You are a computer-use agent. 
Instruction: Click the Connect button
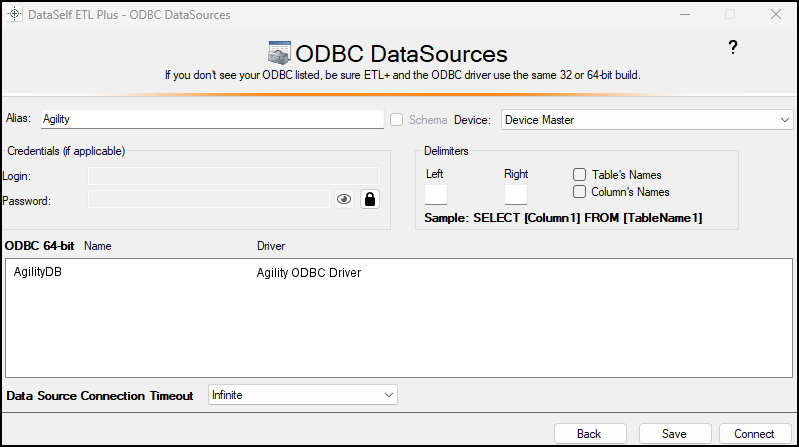pos(754,433)
